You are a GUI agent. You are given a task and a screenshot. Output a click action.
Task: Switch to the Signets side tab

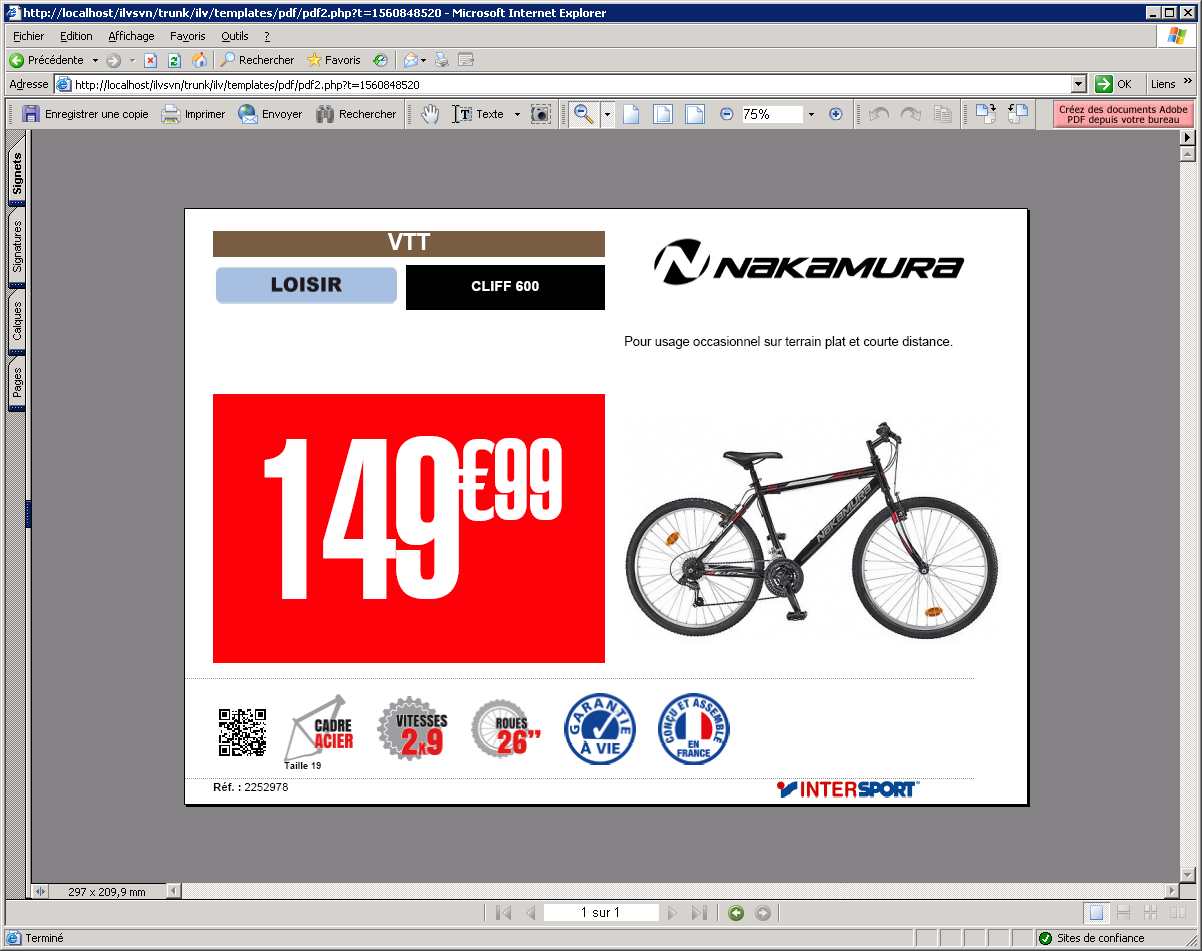17,174
